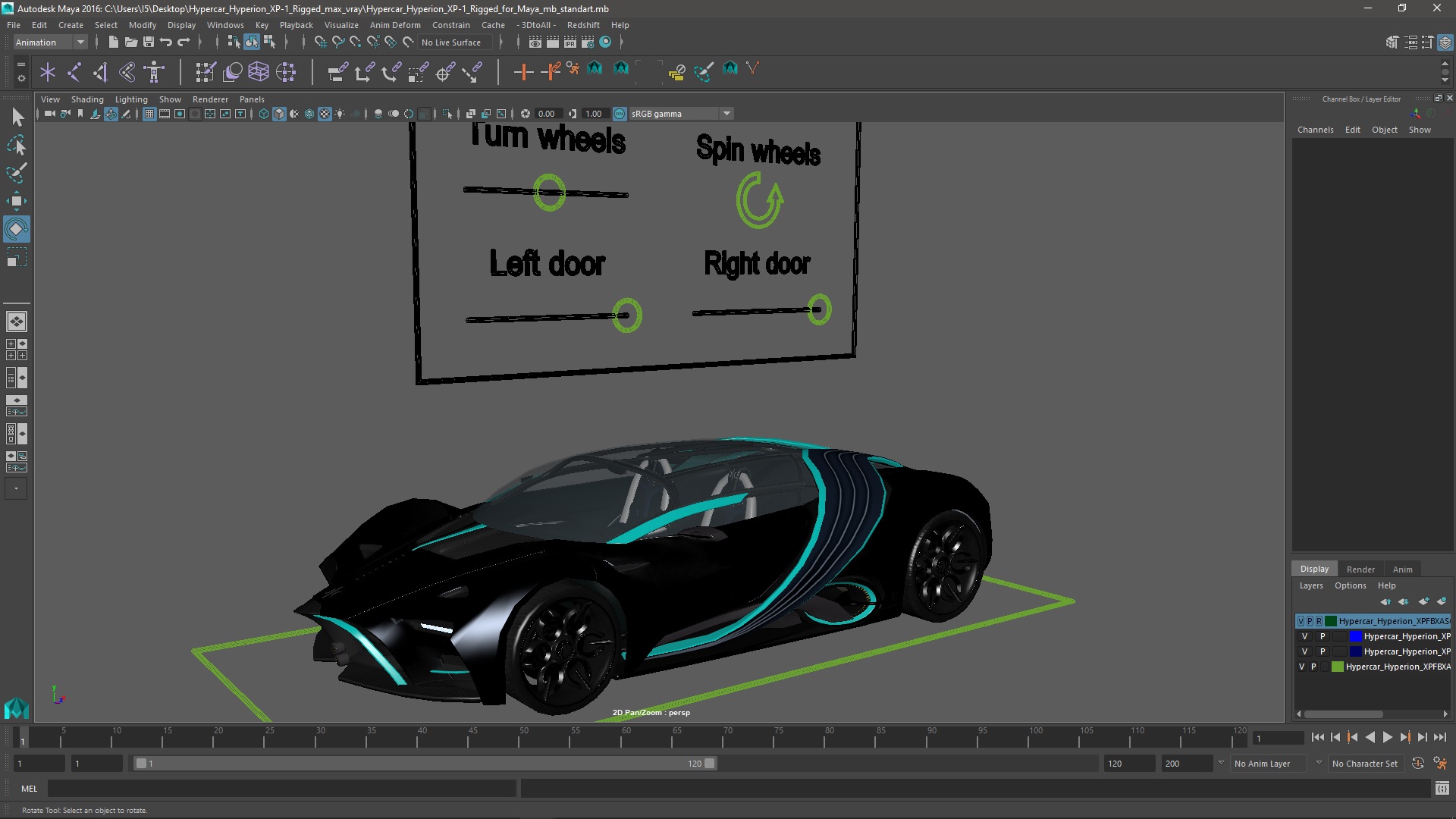Select the Rotate tool in toolbox
The height and width of the screenshot is (819, 1456).
pyautogui.click(x=16, y=228)
